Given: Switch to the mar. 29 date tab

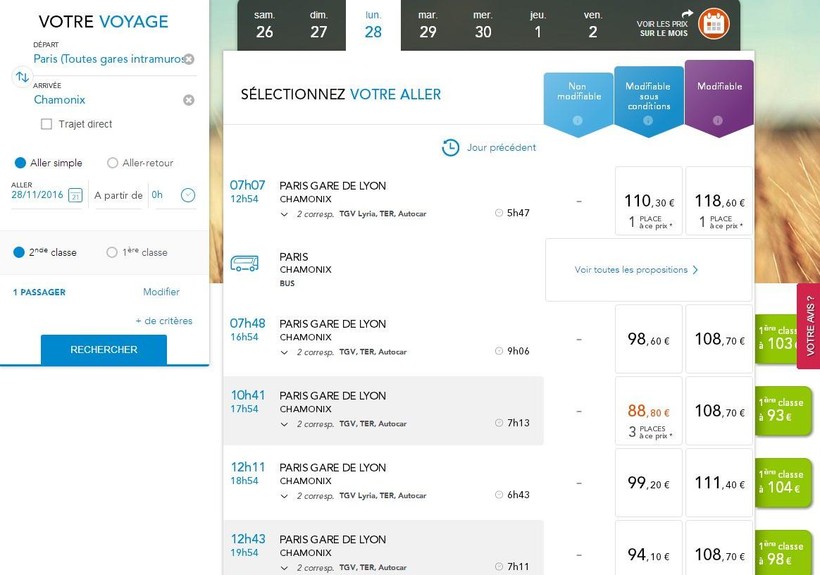Looking at the screenshot, I should pyautogui.click(x=428, y=25).
